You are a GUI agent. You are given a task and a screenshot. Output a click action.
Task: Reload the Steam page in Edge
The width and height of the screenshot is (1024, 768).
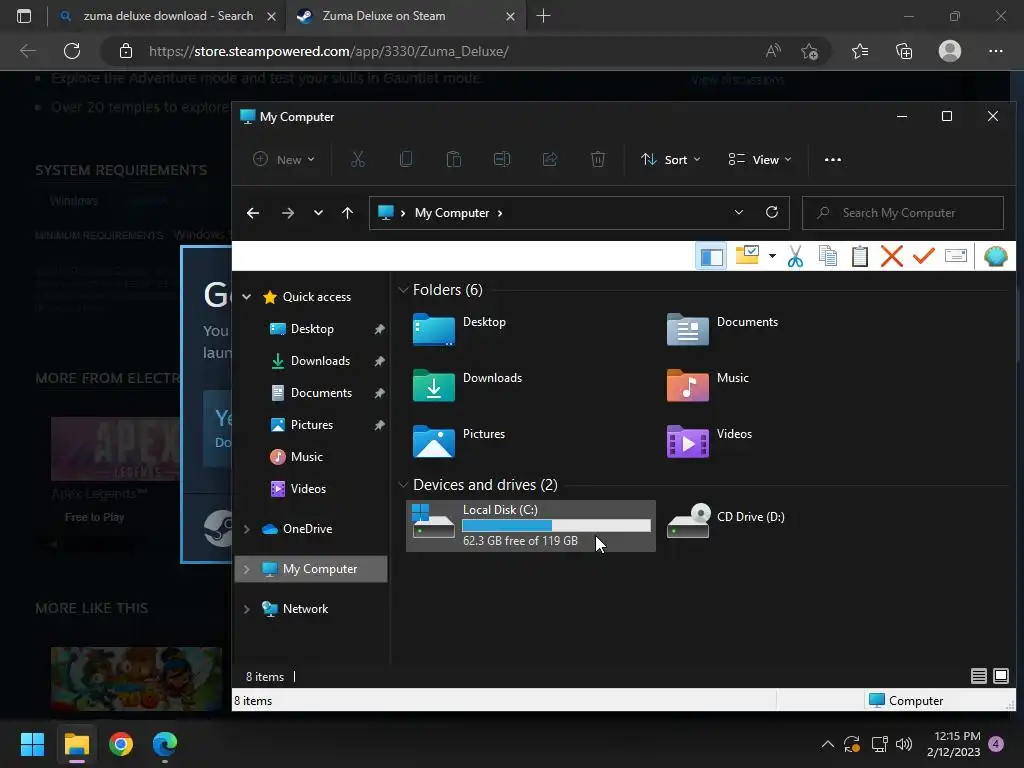coord(72,51)
